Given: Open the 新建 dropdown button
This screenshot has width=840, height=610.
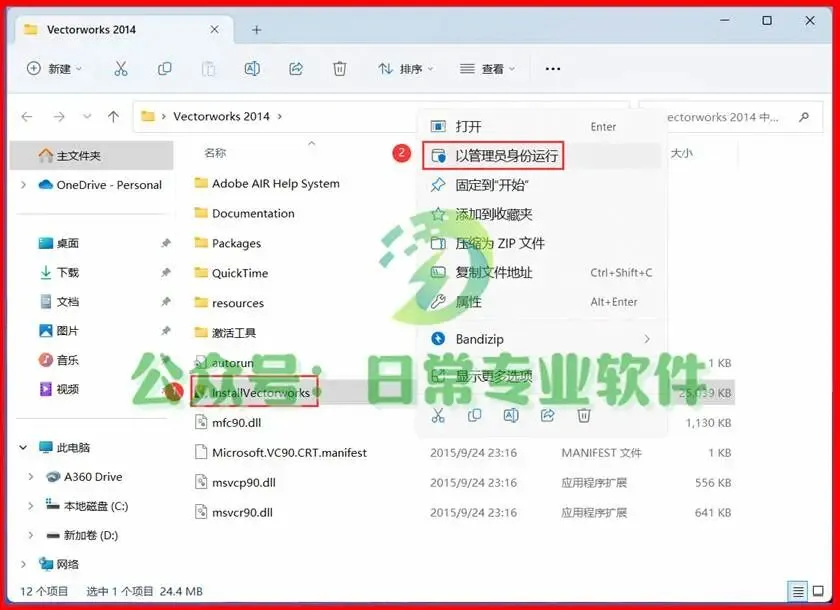Looking at the screenshot, I should pyautogui.click(x=55, y=69).
